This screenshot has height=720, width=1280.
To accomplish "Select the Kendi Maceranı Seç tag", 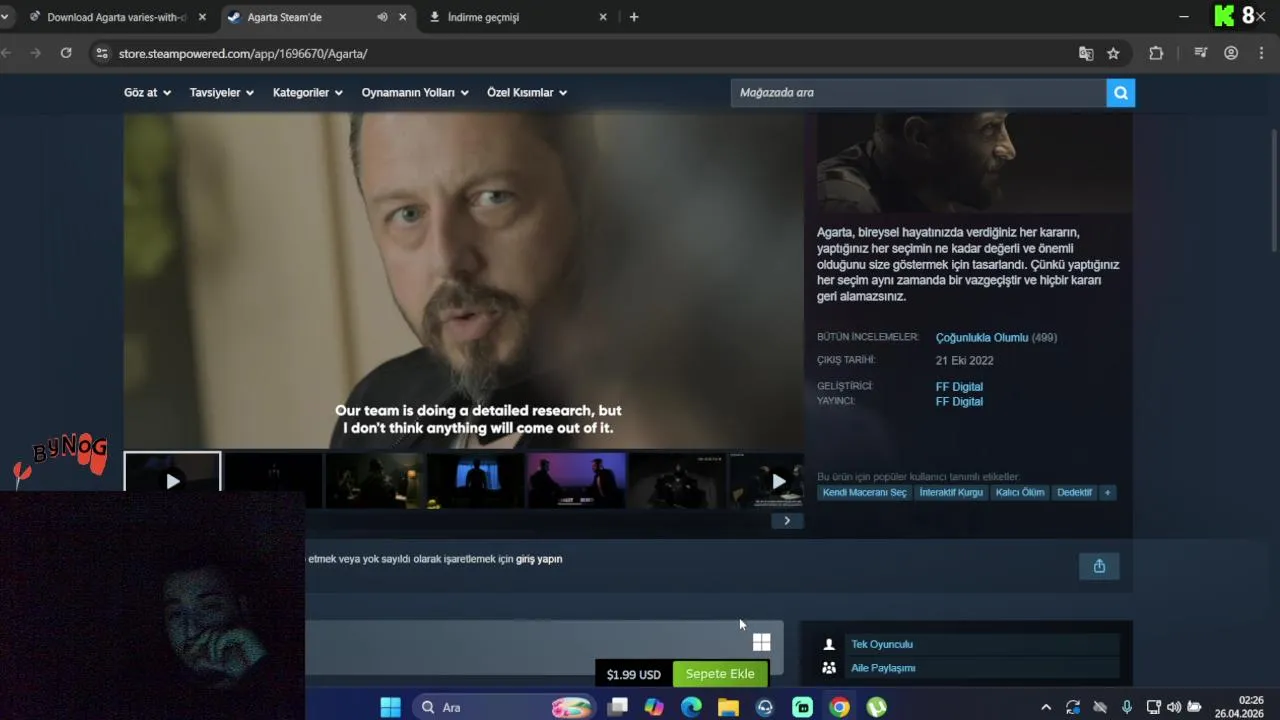I will tap(864, 492).
